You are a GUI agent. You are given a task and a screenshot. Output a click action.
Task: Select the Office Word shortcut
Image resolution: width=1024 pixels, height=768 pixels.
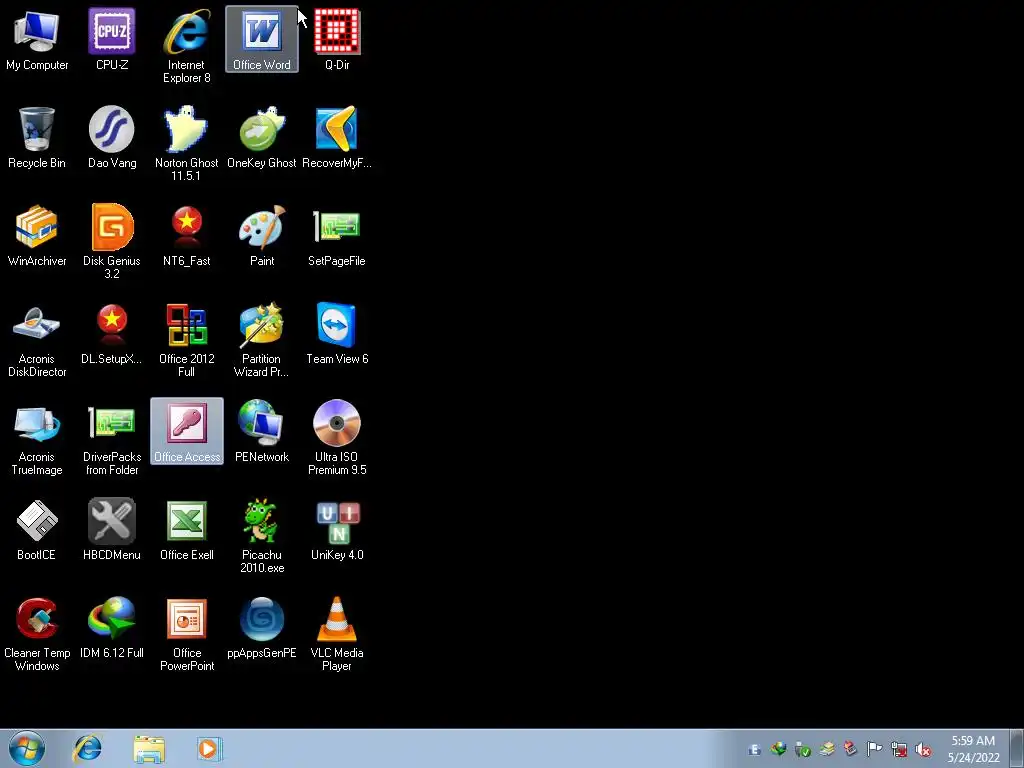pos(262,39)
